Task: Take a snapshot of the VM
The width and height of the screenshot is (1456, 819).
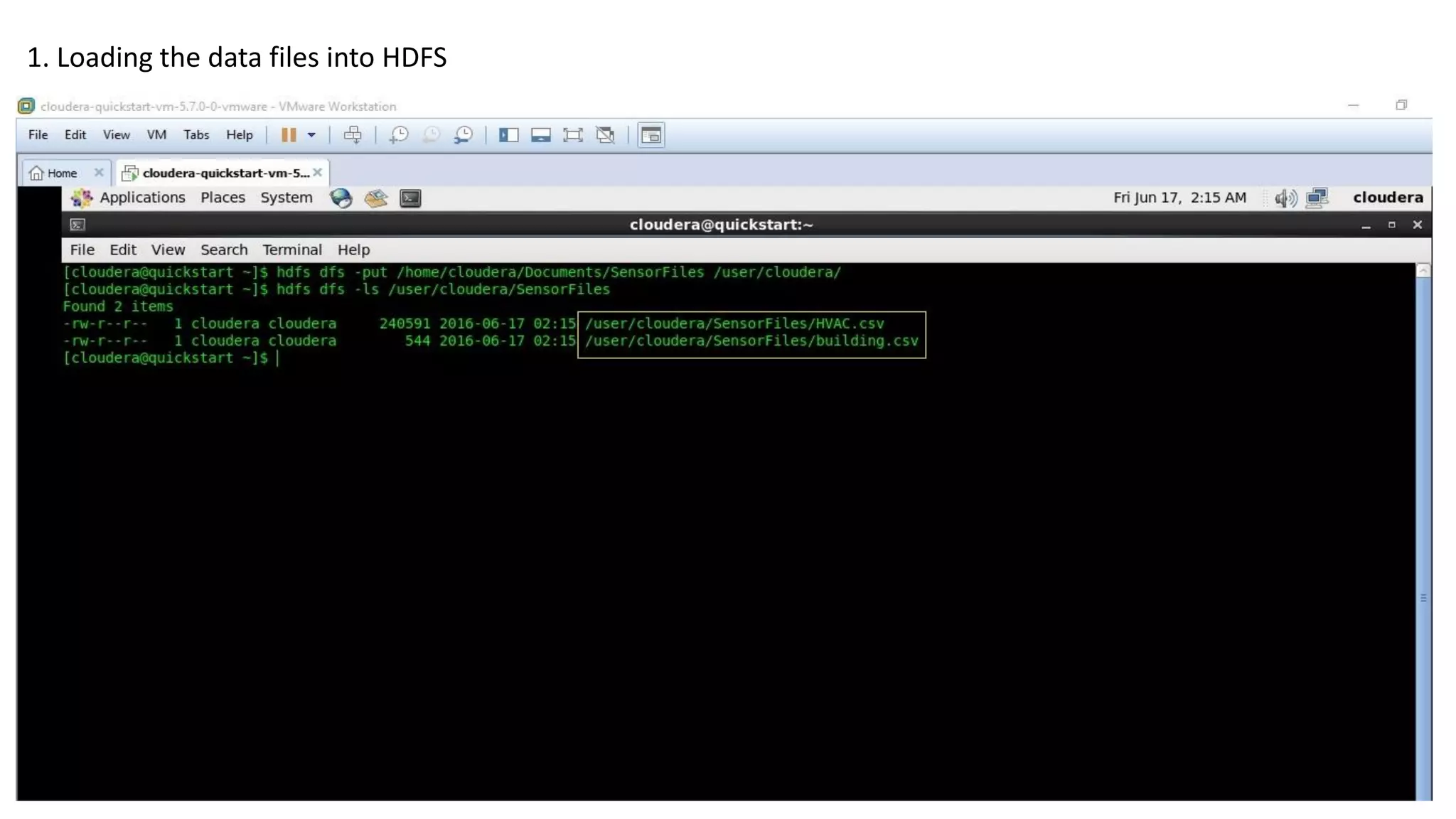Action: [398, 135]
